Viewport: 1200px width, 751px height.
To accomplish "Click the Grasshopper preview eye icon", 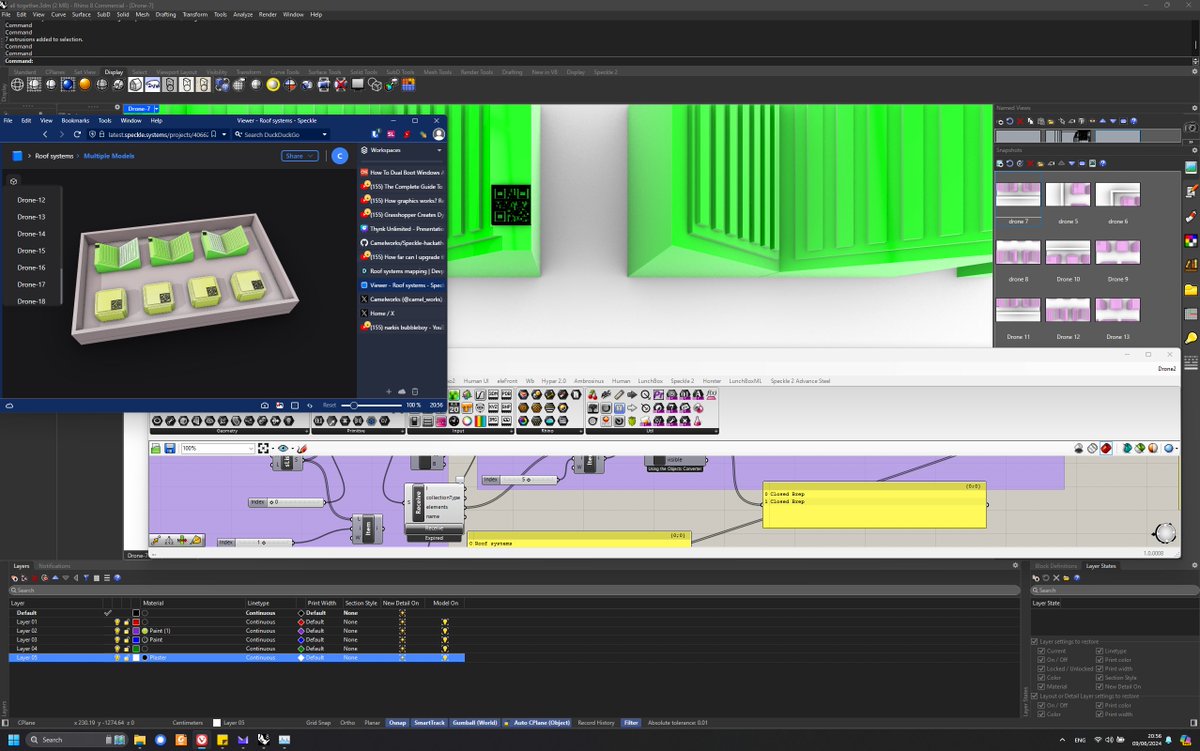I will [x=283, y=449].
